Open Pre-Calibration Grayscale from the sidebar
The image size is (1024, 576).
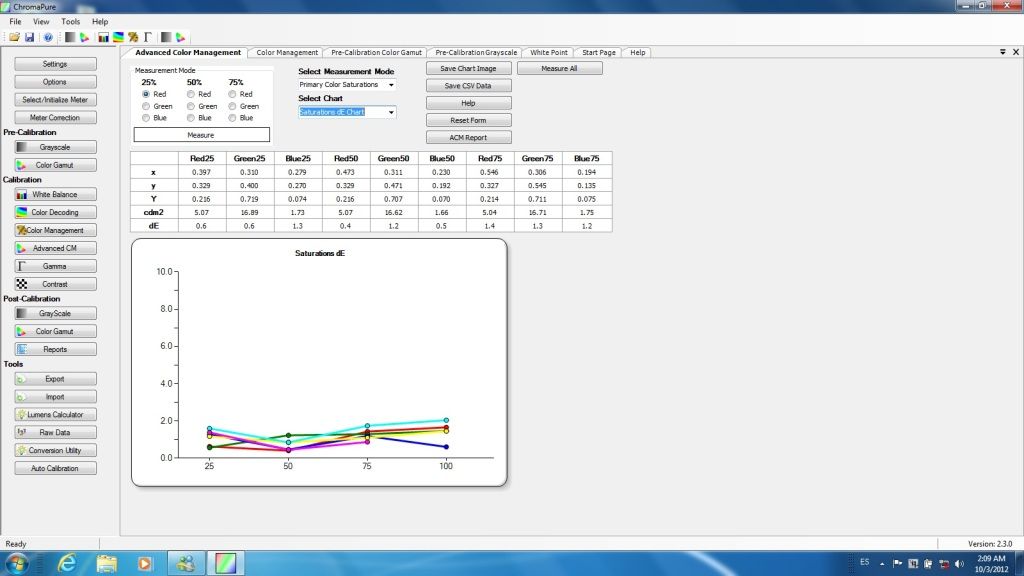point(56,147)
